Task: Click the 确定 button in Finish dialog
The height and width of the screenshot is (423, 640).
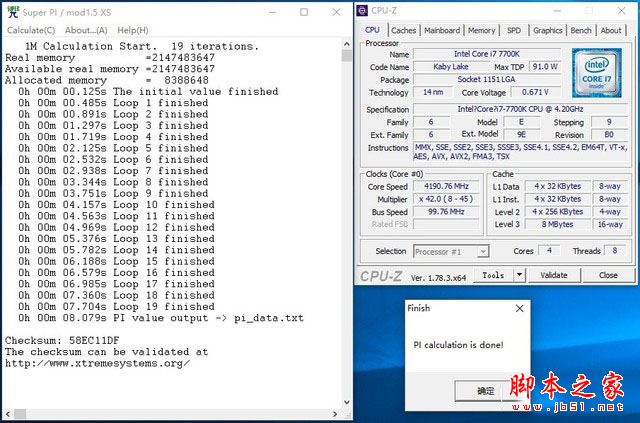Action: [x=486, y=391]
